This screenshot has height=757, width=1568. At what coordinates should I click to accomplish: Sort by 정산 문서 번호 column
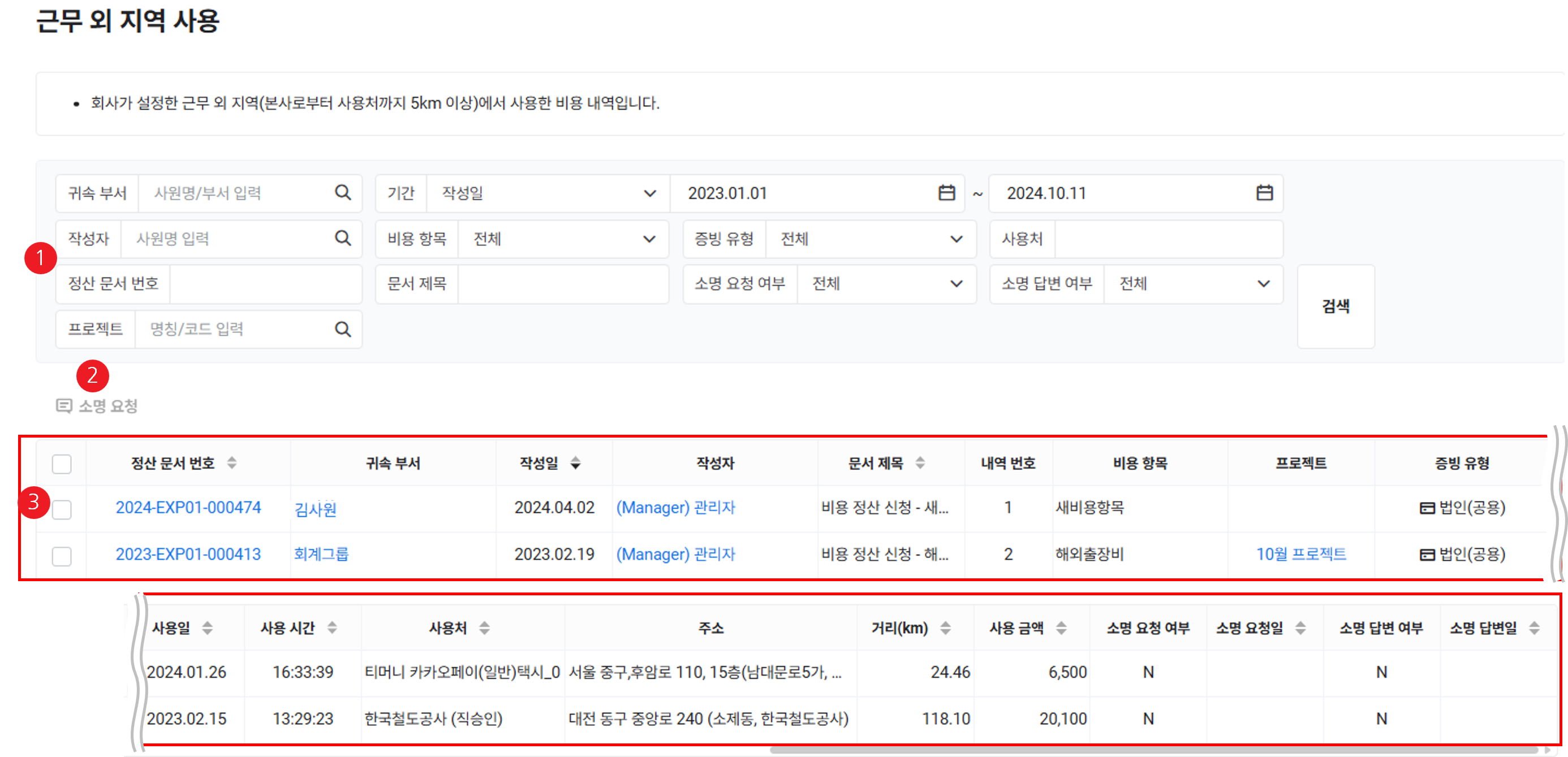point(232,463)
